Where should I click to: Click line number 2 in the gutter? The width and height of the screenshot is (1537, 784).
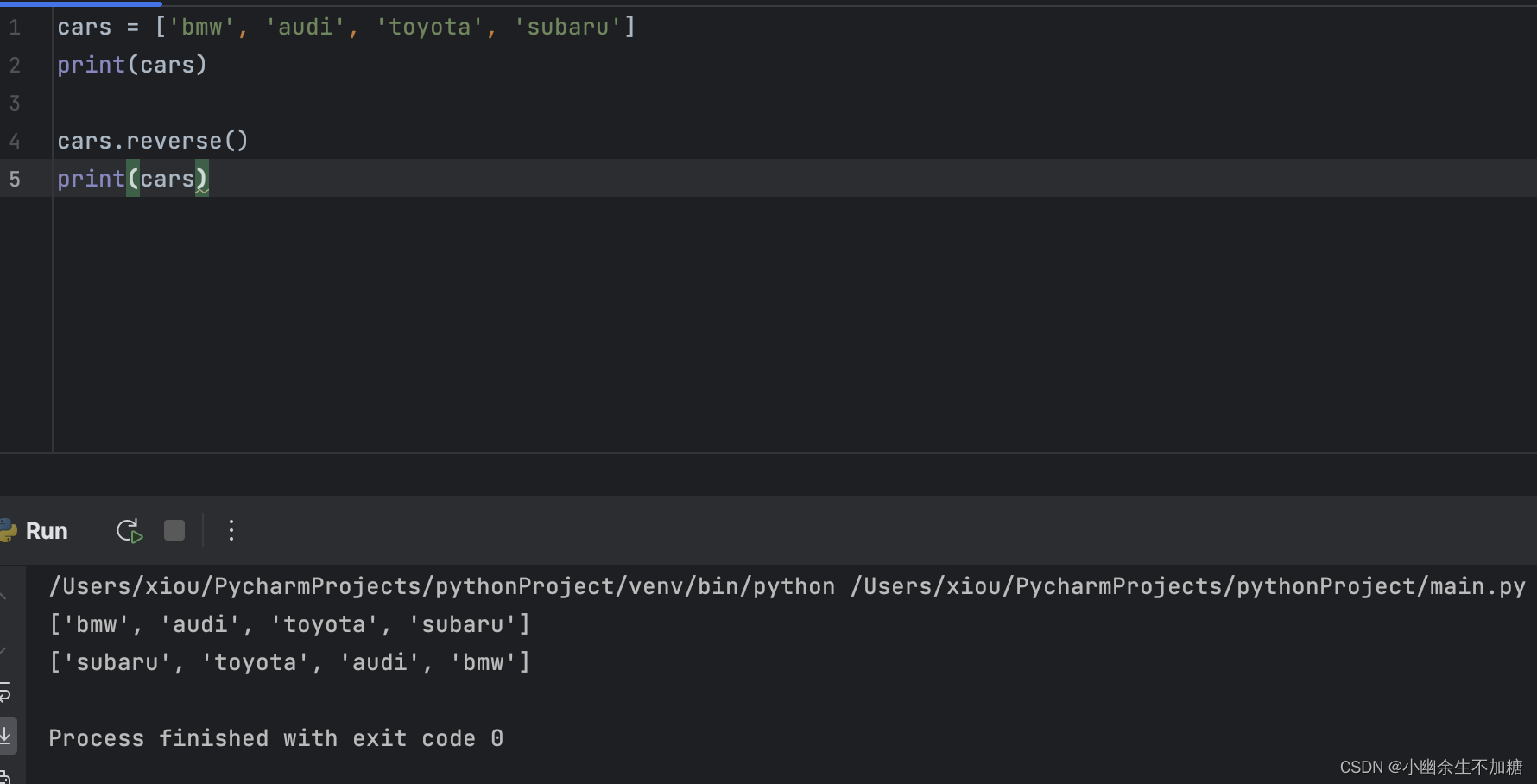tap(15, 66)
